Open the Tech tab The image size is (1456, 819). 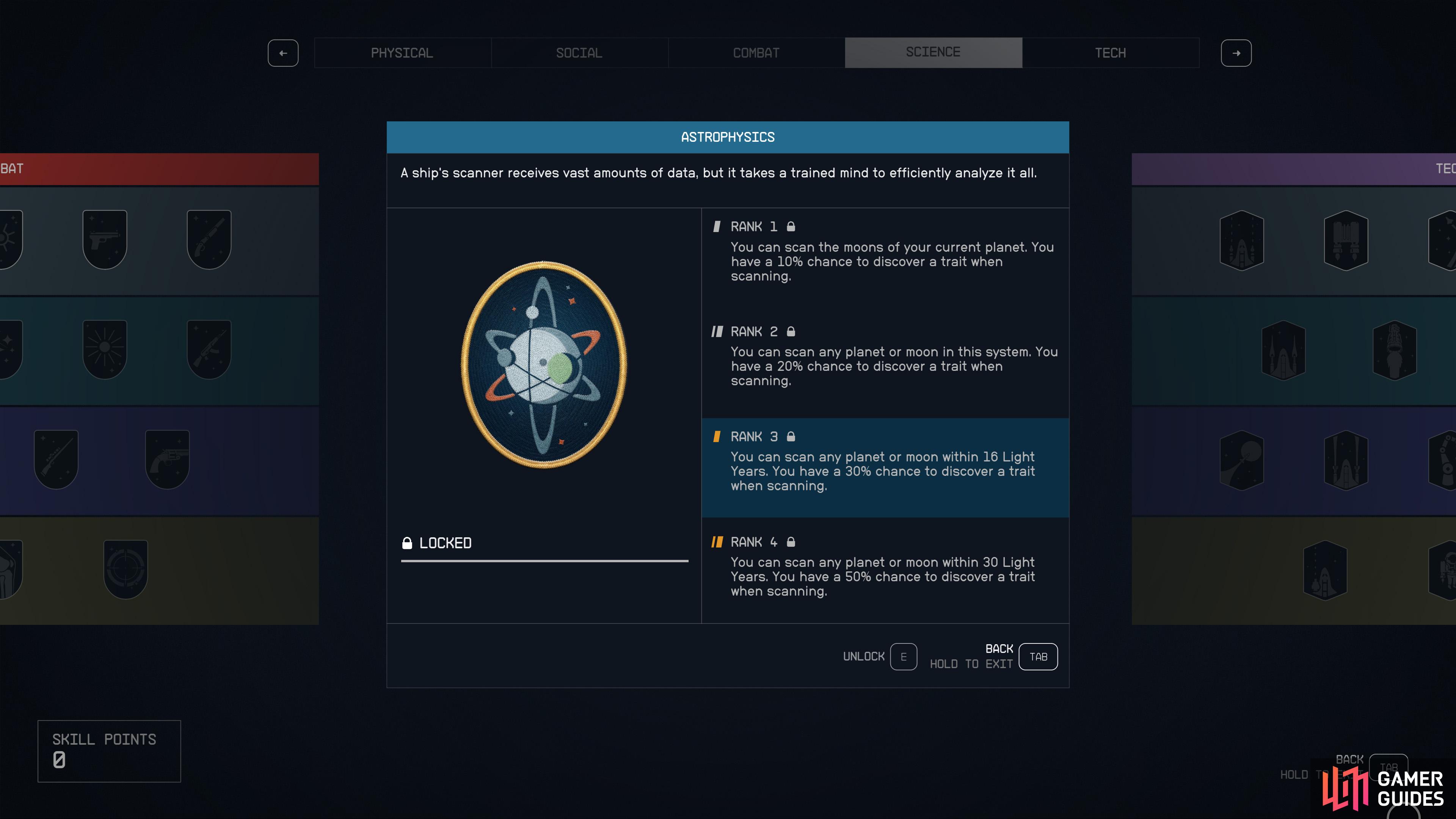coord(1111,53)
